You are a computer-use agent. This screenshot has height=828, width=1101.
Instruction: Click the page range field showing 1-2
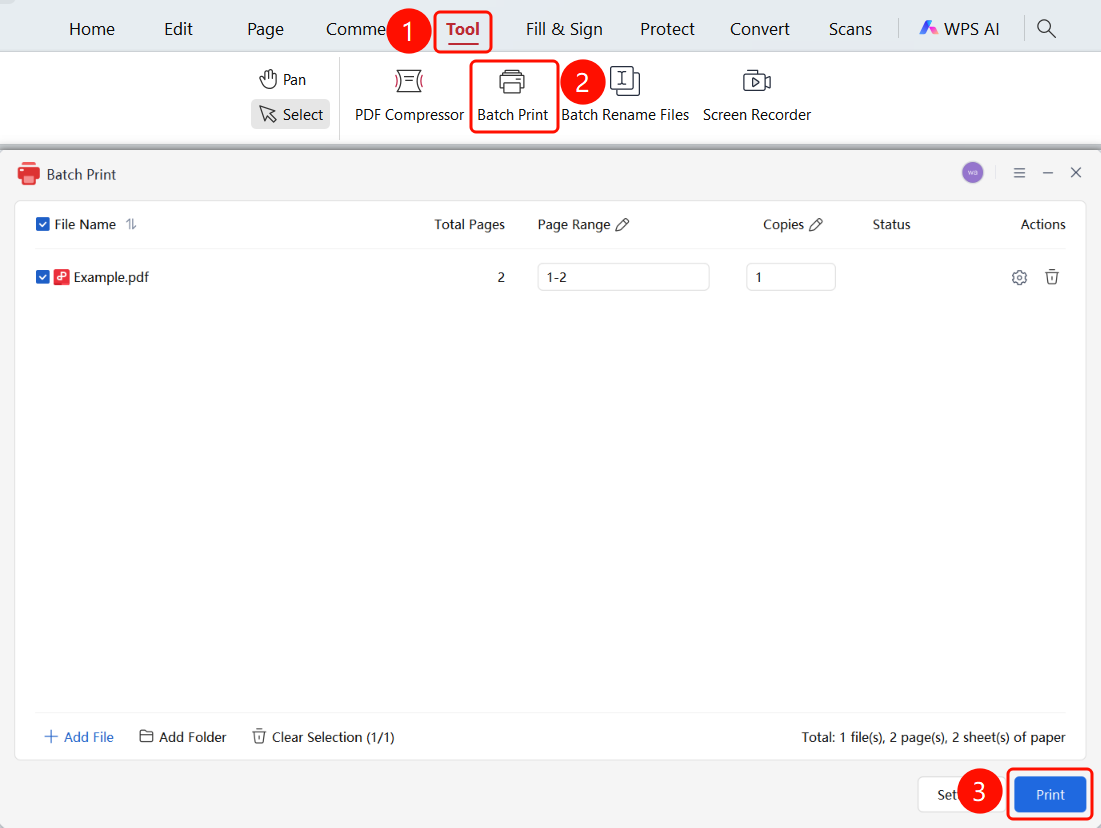(x=624, y=277)
